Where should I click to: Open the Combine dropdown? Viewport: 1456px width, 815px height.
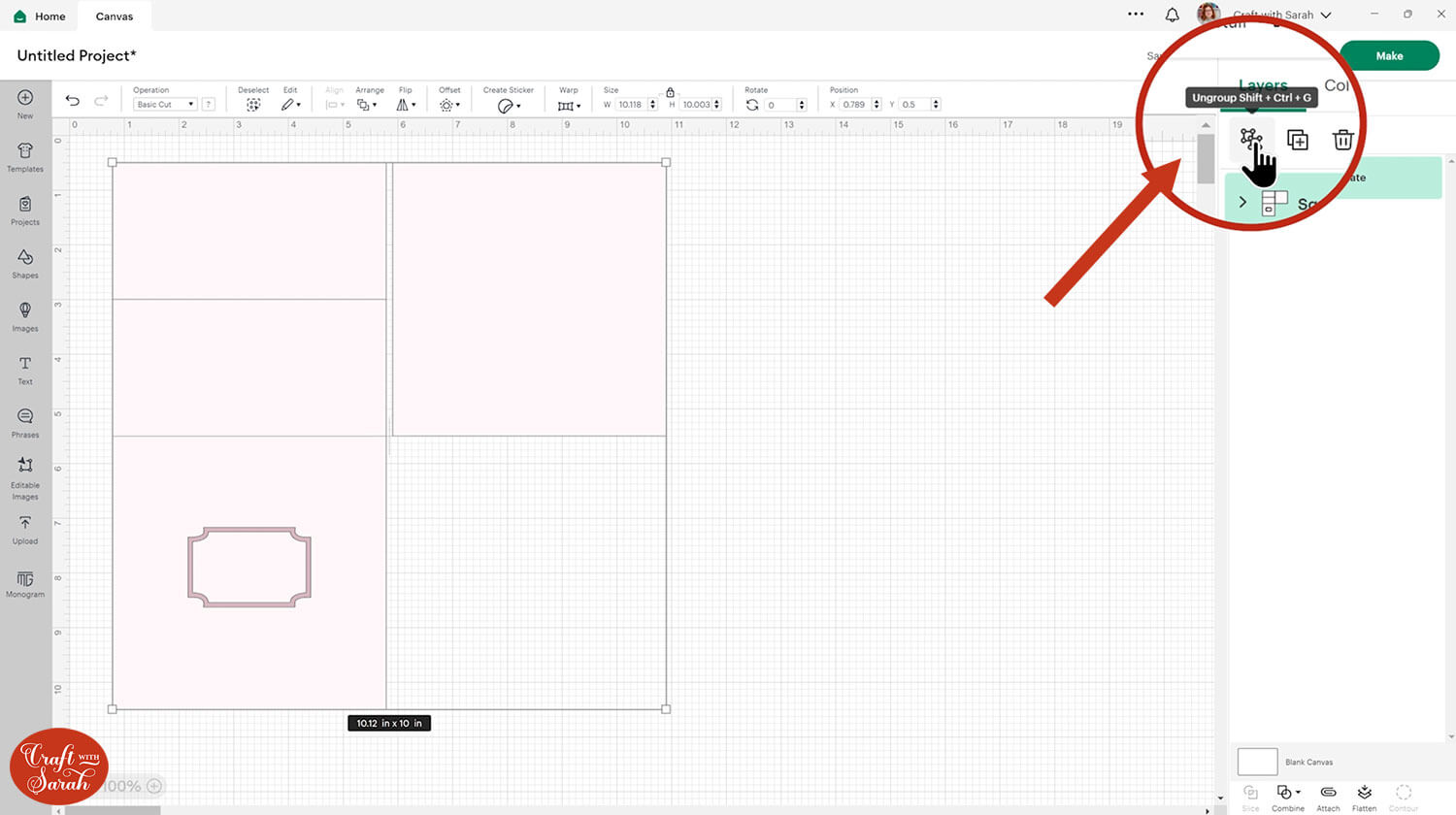coord(1288,797)
